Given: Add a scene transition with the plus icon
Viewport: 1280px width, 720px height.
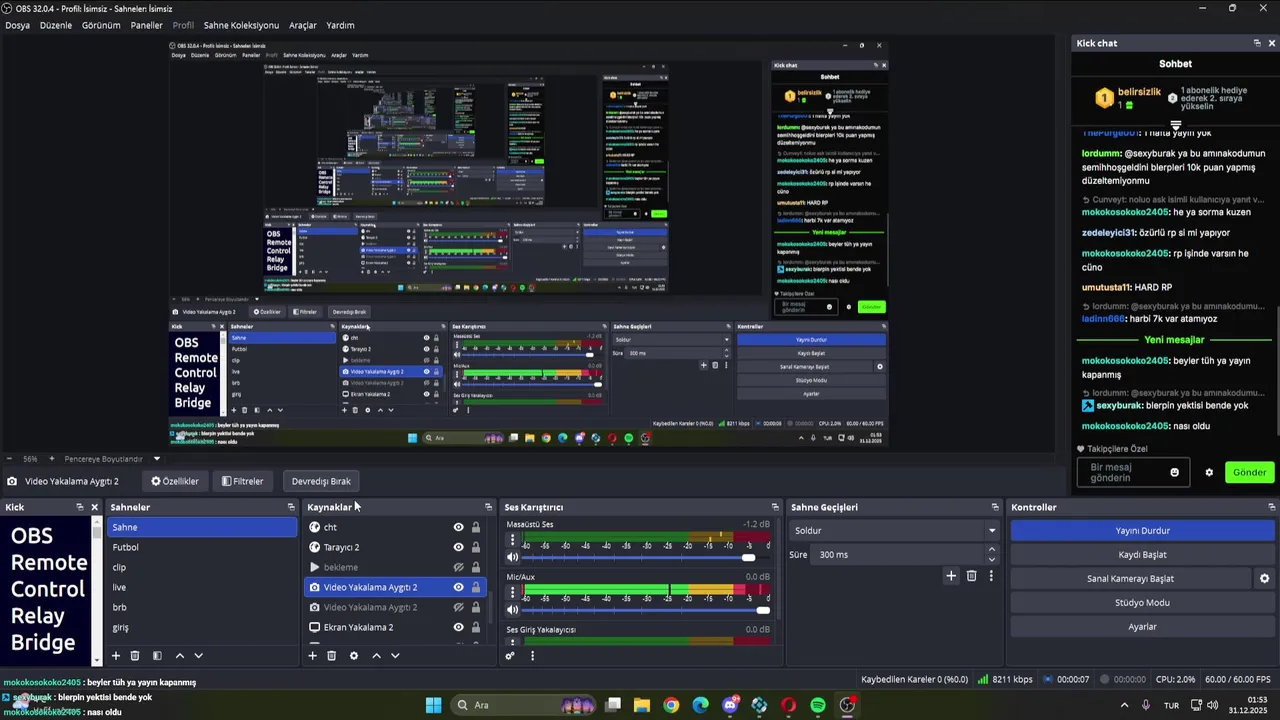Looking at the screenshot, I should tap(951, 576).
